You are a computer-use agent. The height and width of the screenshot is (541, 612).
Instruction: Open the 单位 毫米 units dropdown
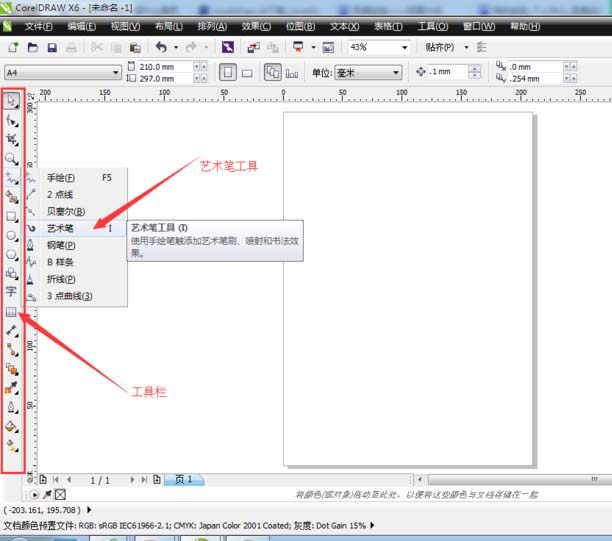point(396,73)
